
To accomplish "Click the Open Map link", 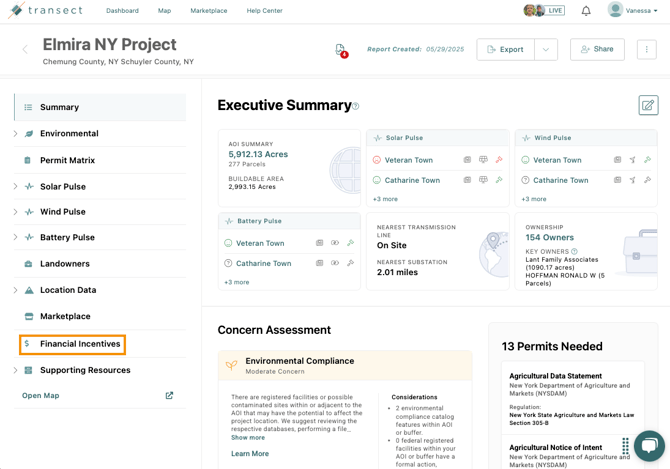I will [x=41, y=396].
